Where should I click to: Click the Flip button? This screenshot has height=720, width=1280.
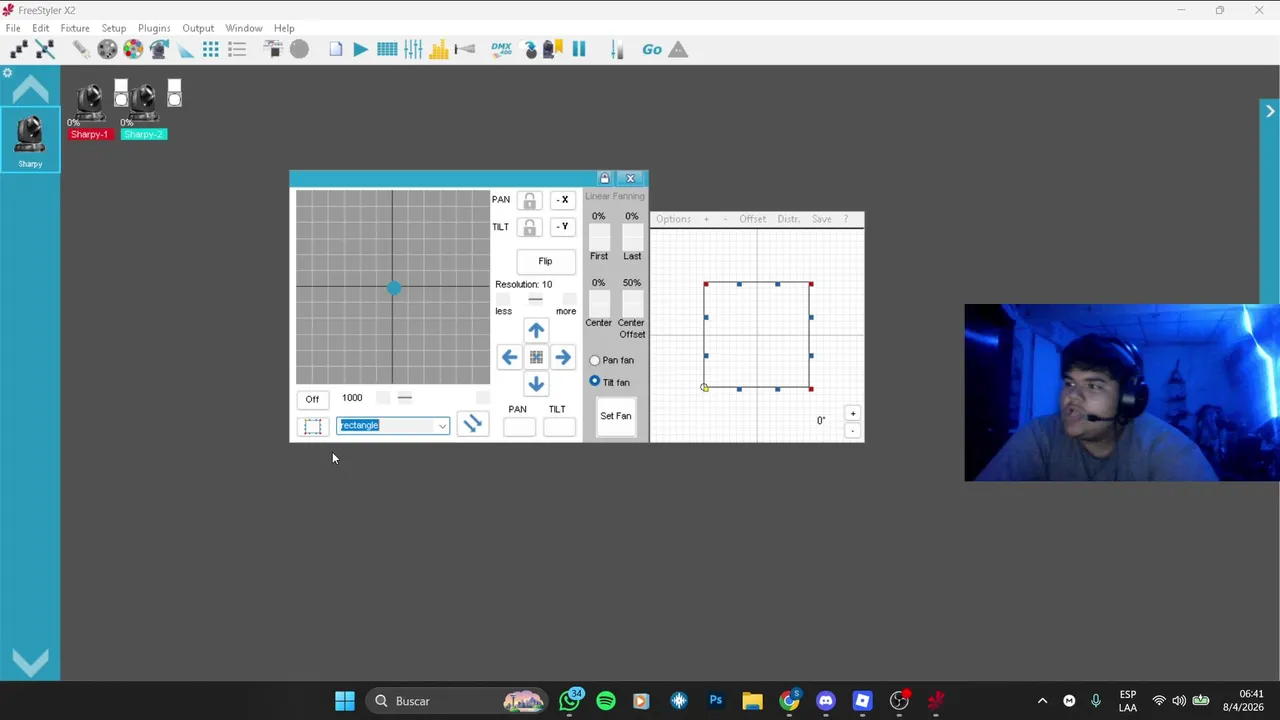click(545, 261)
